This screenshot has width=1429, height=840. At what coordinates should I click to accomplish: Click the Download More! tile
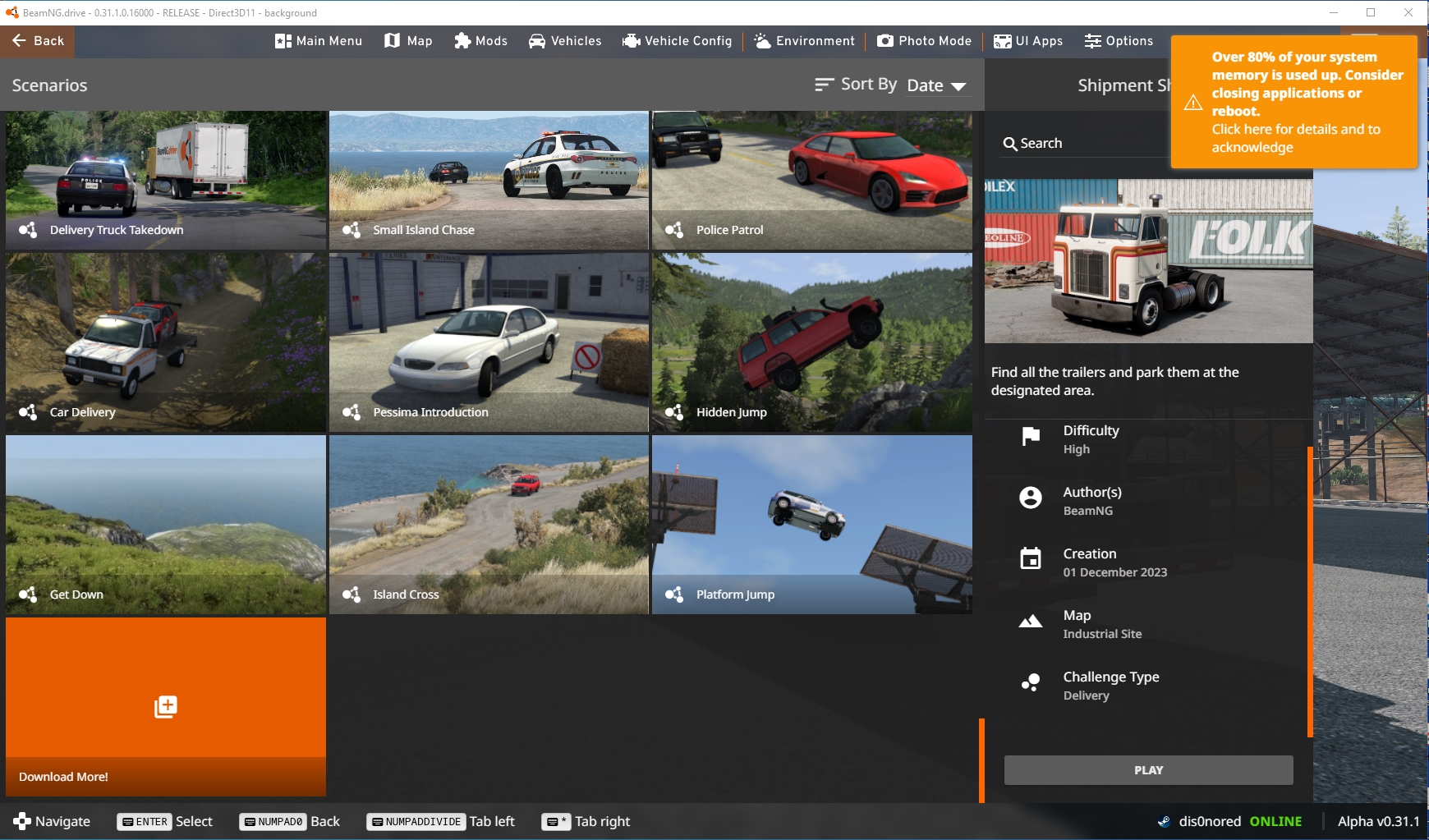coord(166,707)
